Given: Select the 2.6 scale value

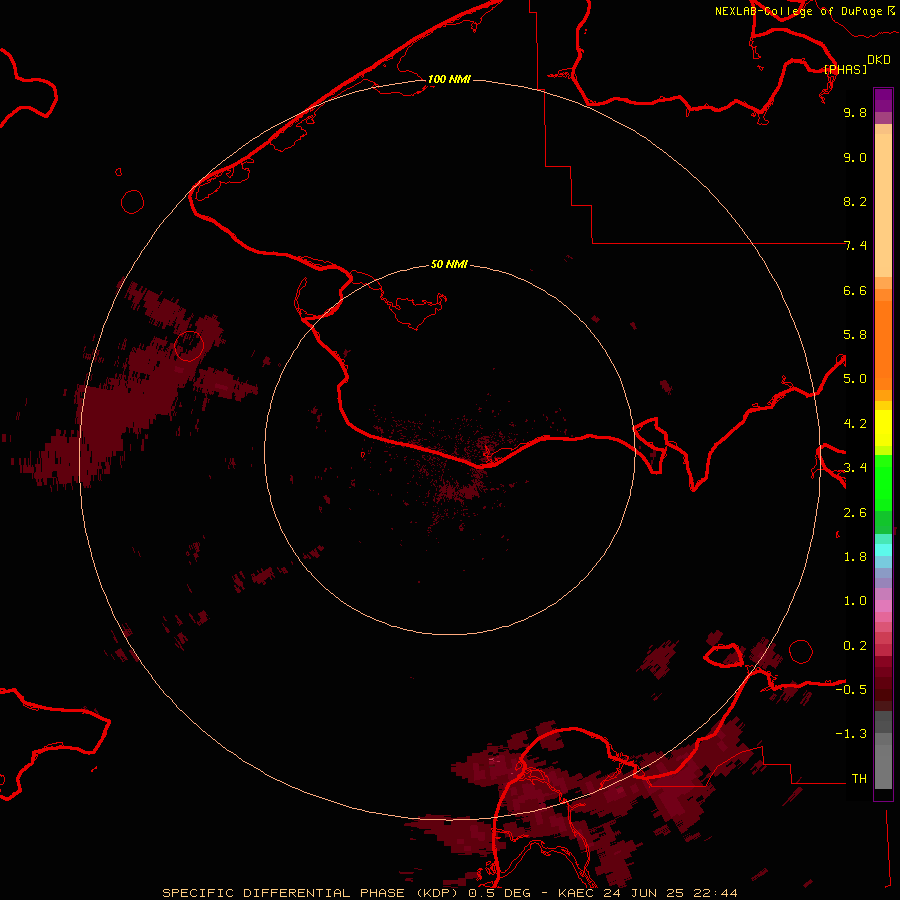Looking at the screenshot, I should 855,513.
